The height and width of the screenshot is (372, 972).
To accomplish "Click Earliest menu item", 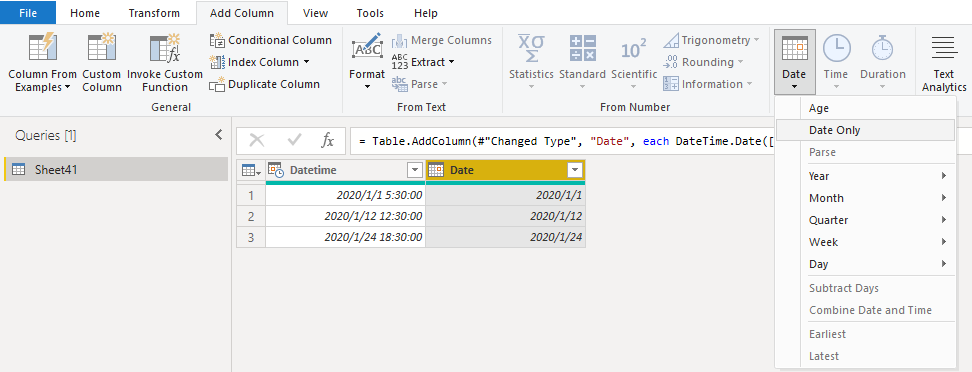I will (865, 334).
